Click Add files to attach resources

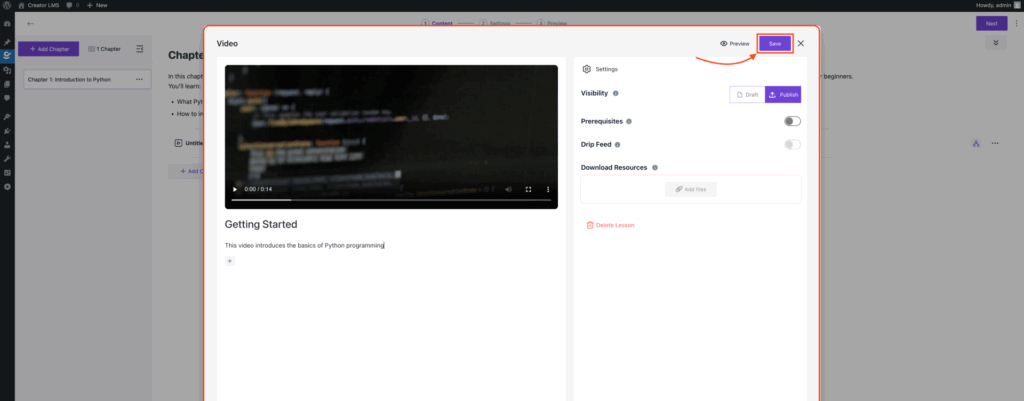691,188
